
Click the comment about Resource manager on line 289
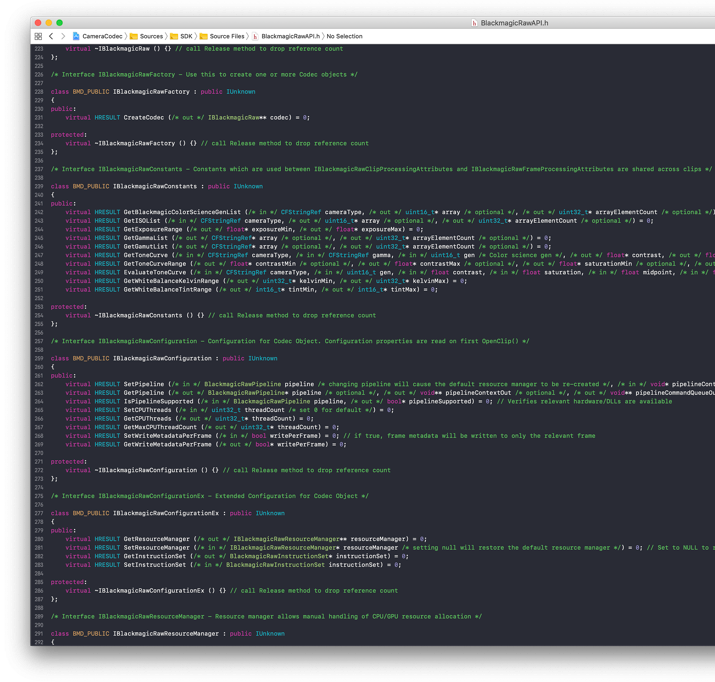click(x=266, y=616)
